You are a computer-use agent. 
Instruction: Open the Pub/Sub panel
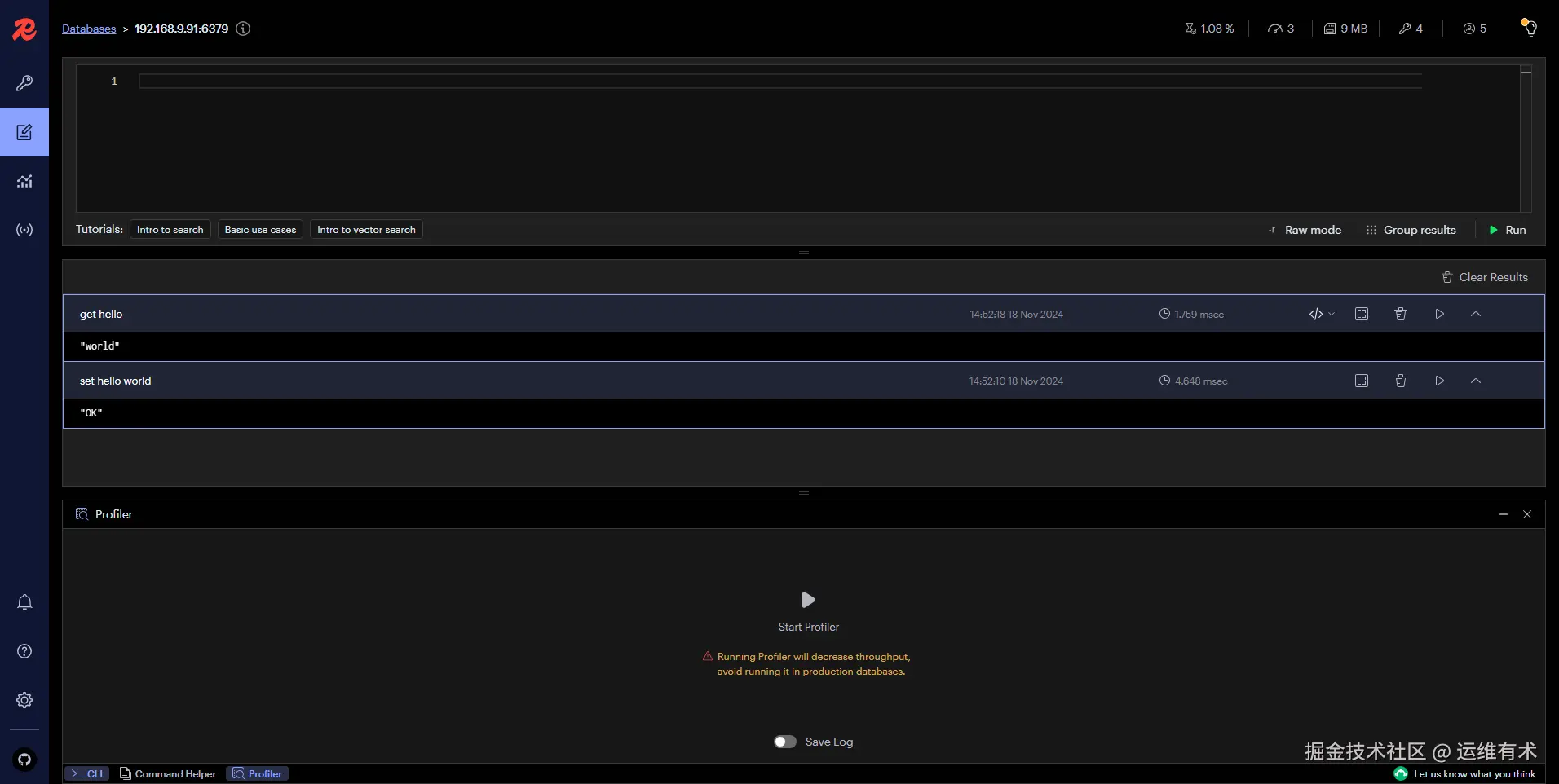pos(24,230)
